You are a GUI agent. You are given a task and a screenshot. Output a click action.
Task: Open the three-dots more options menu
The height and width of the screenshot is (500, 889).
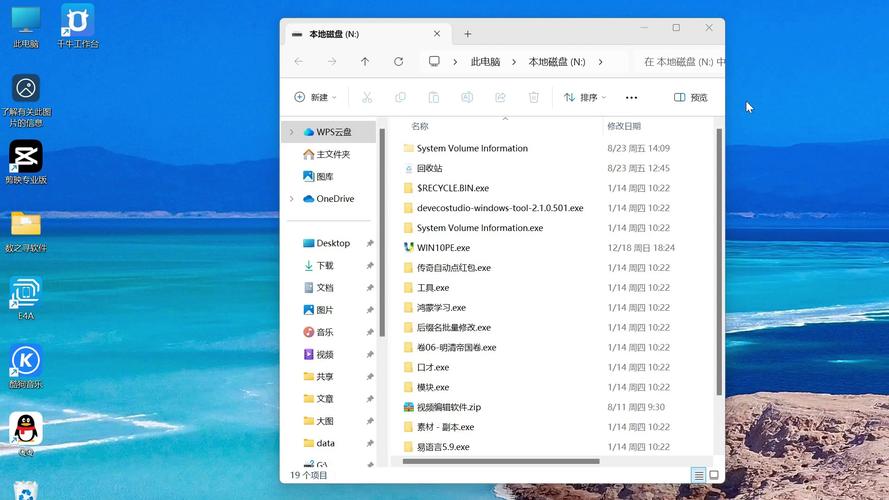tap(631, 97)
